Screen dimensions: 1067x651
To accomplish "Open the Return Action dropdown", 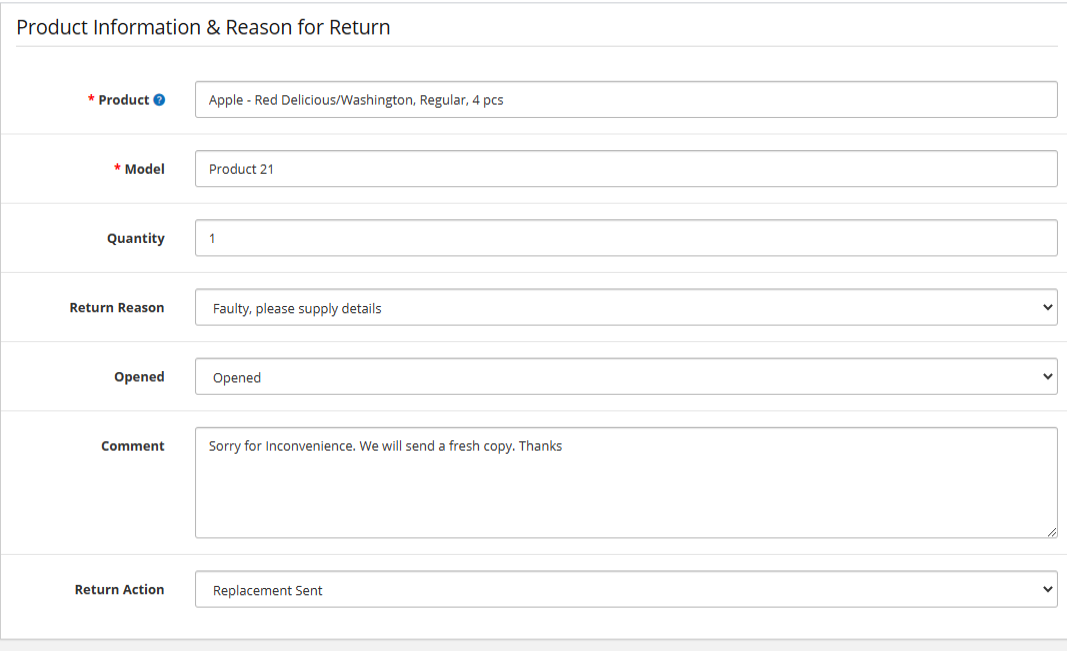I will pos(625,590).
